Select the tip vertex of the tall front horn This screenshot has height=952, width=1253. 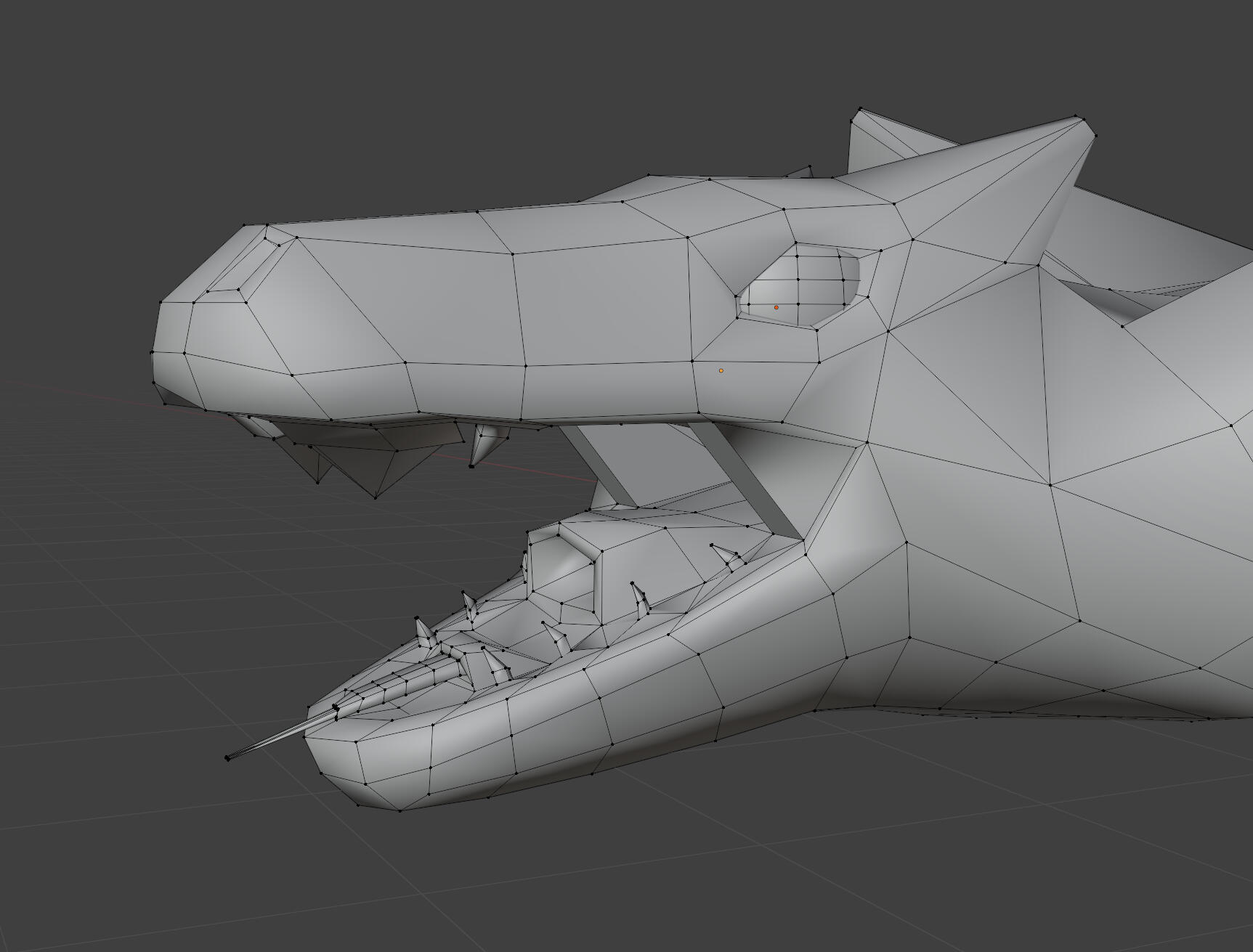(1076, 116)
